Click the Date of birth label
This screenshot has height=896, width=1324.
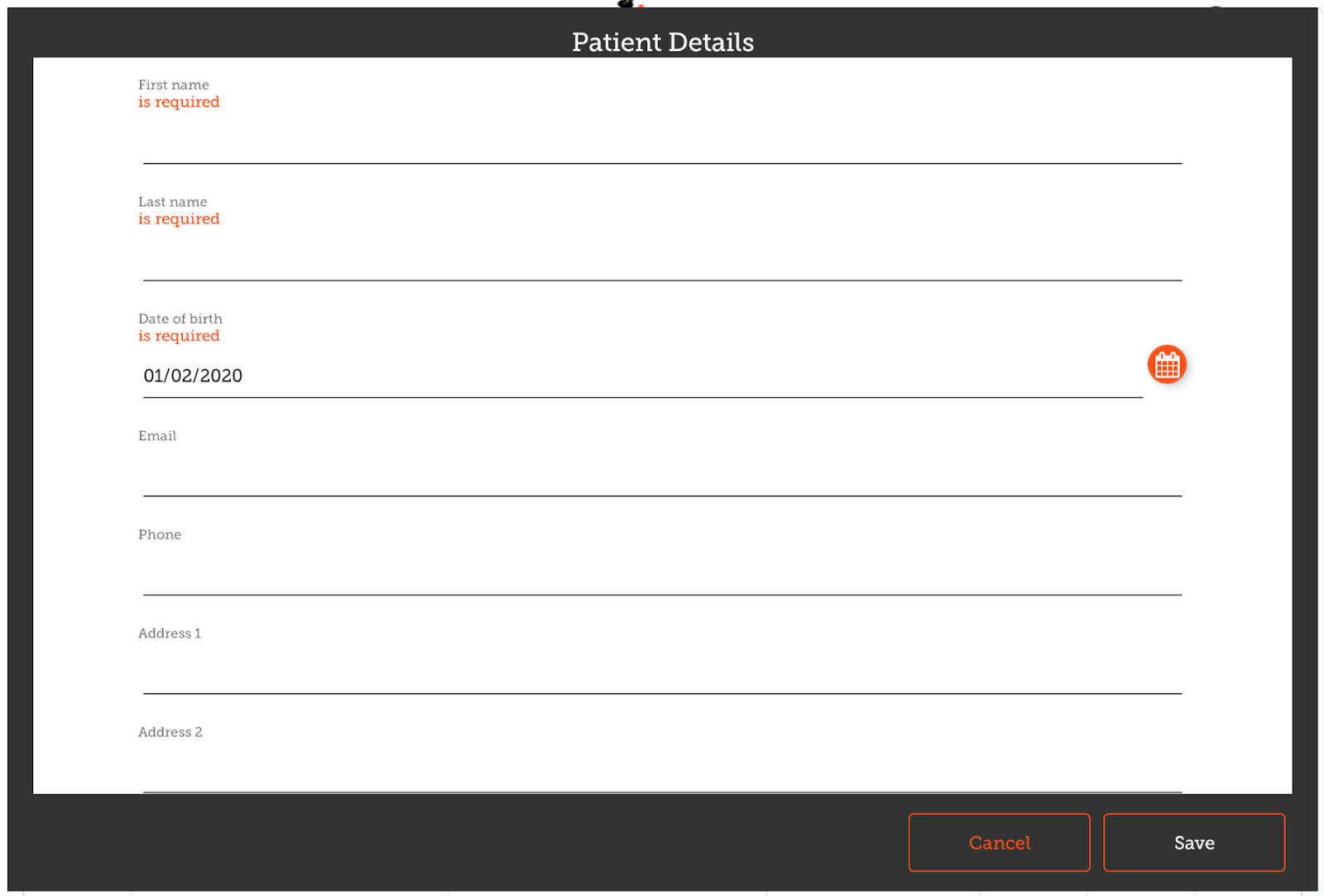click(180, 319)
